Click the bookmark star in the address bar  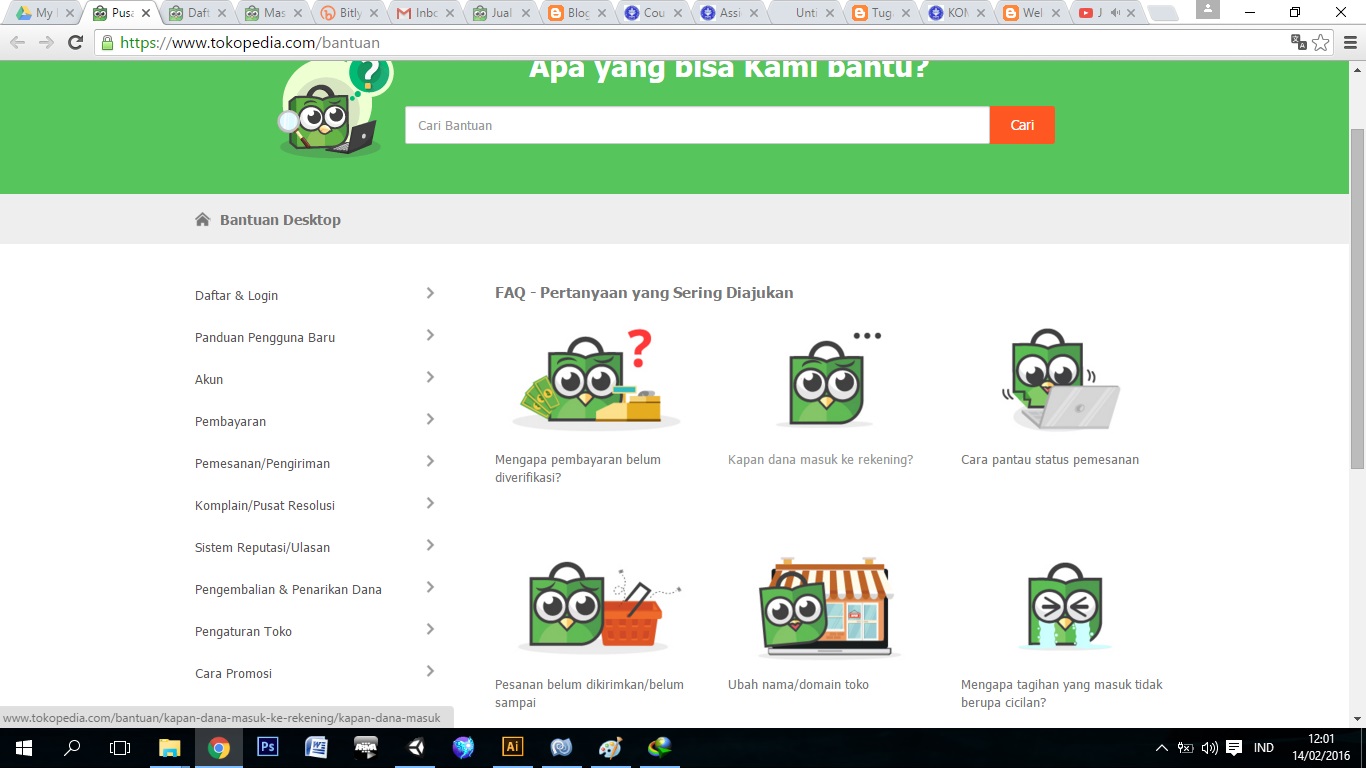(1322, 43)
